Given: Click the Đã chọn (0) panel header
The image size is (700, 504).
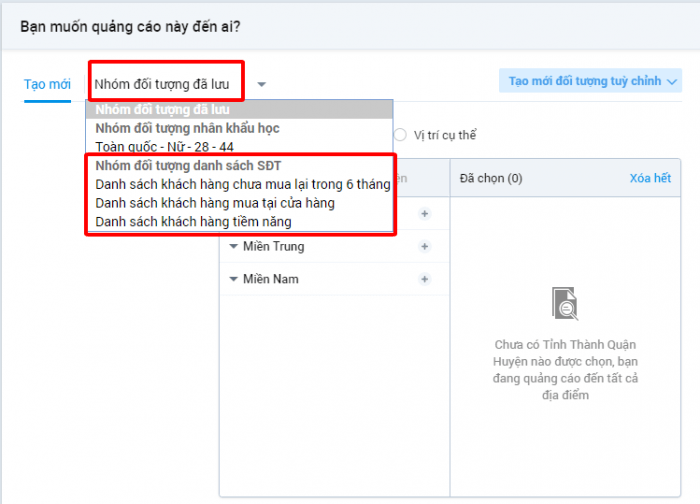Looking at the screenshot, I should [x=491, y=178].
